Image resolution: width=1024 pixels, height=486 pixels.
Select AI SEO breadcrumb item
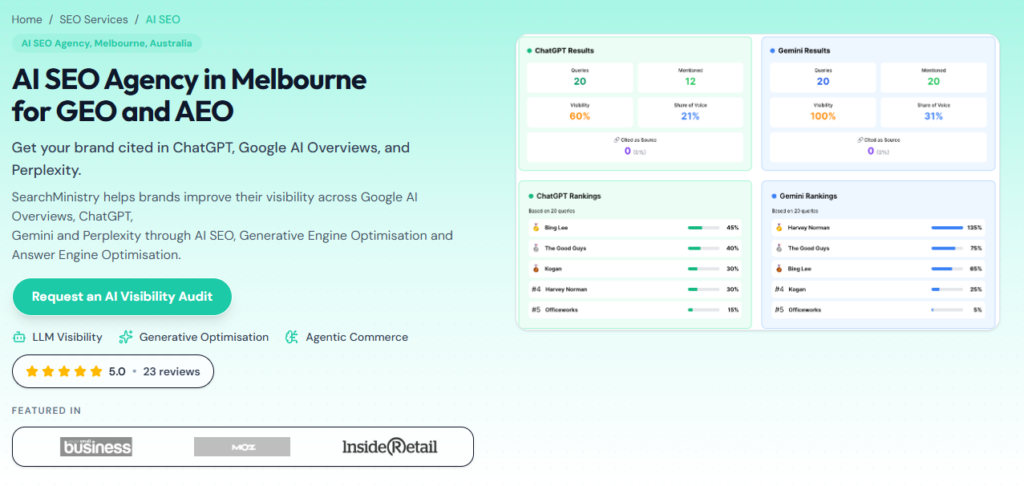point(163,20)
